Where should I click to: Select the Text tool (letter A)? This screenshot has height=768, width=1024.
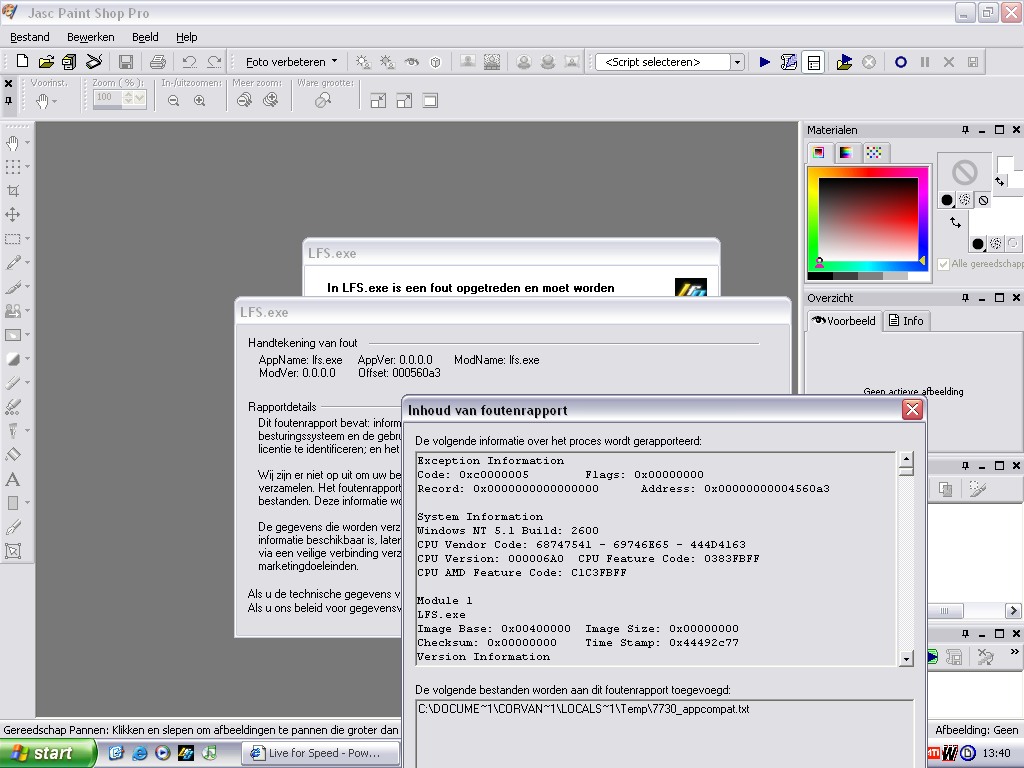13,479
